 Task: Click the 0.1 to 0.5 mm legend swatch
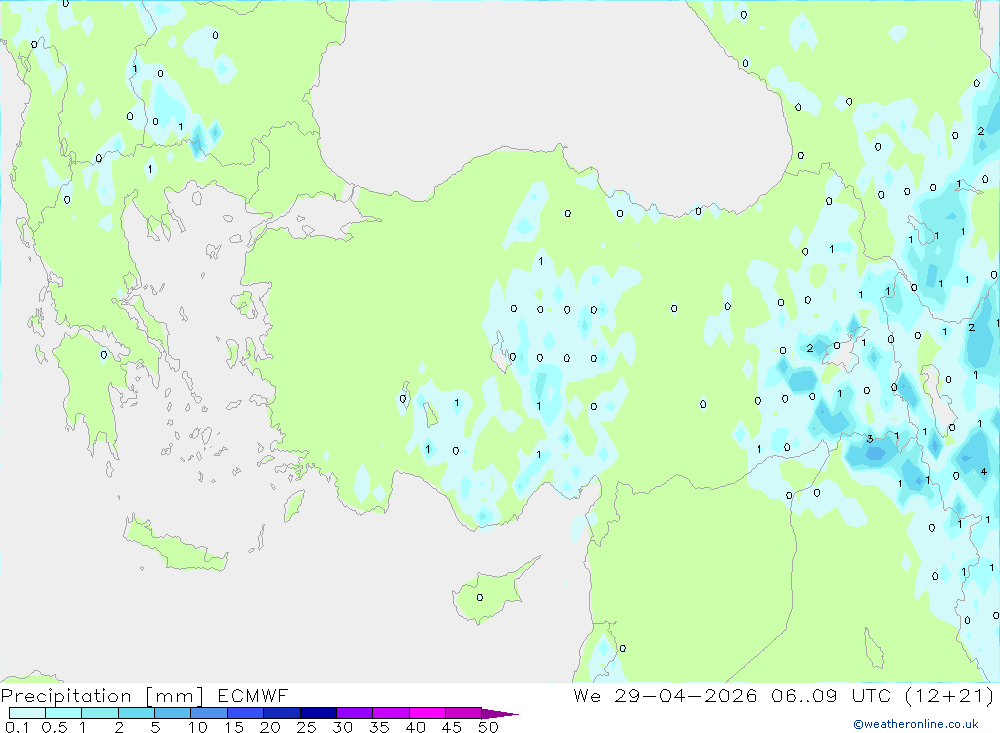point(27,713)
